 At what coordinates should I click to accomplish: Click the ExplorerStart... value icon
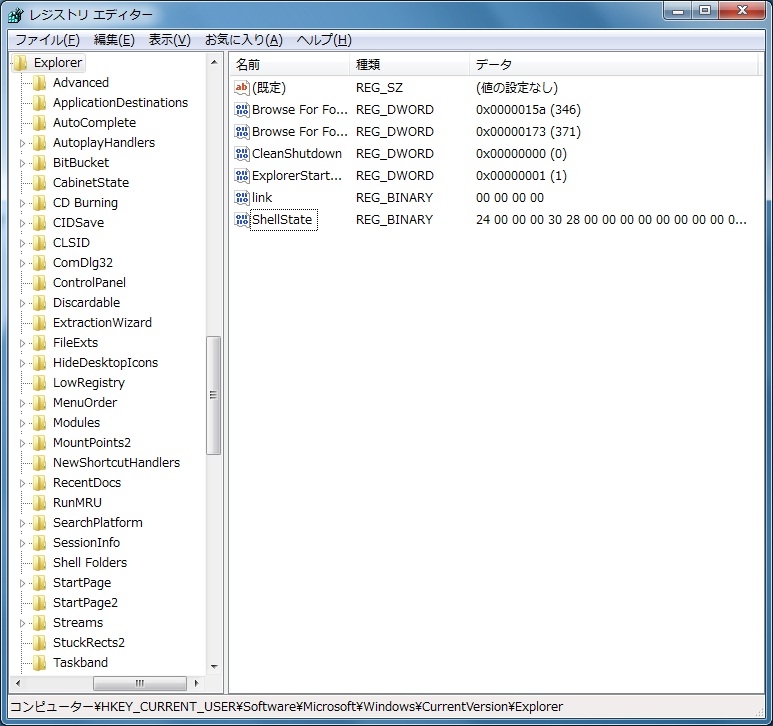click(x=242, y=175)
